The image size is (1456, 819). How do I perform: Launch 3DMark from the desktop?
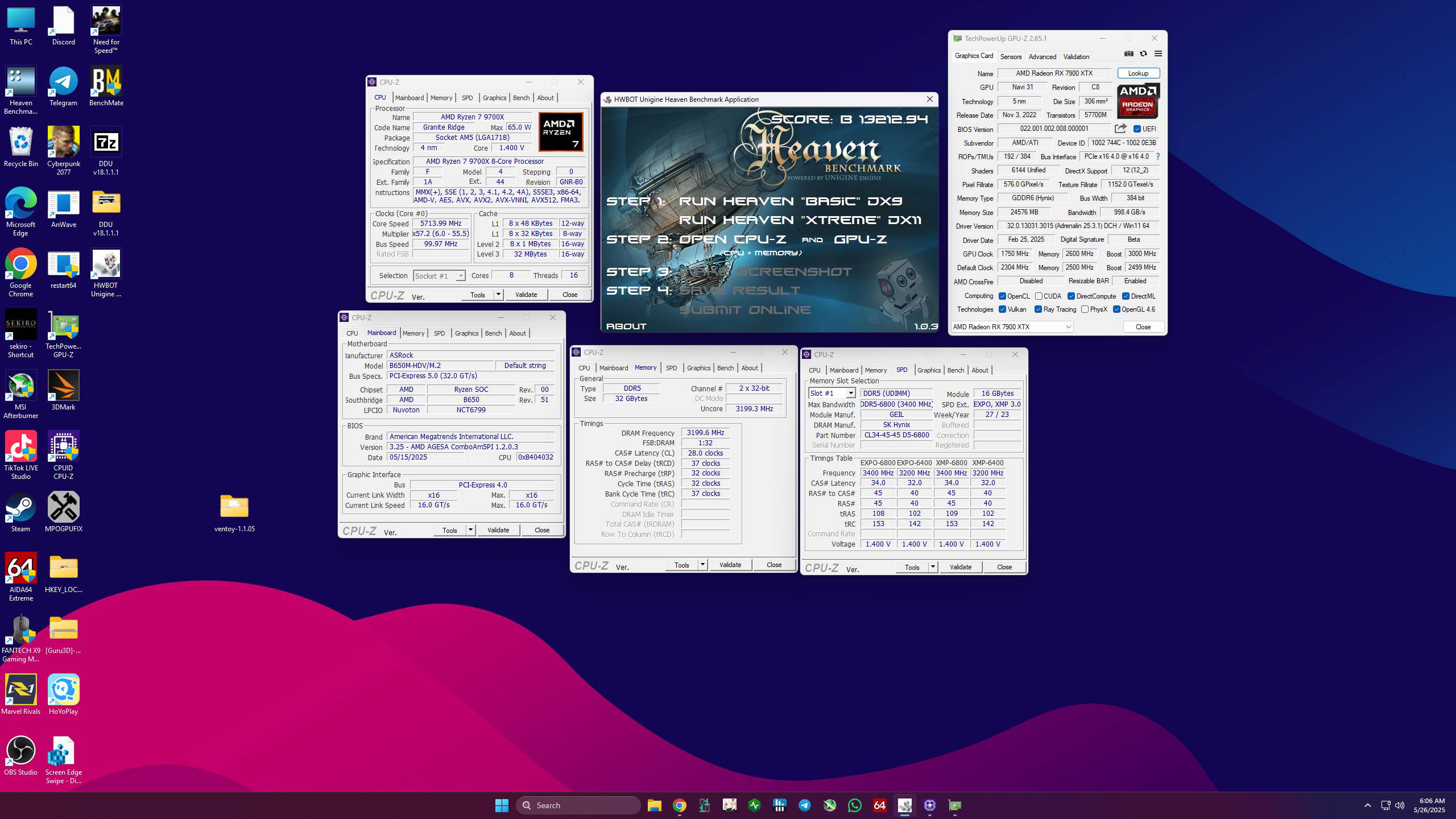click(x=63, y=391)
